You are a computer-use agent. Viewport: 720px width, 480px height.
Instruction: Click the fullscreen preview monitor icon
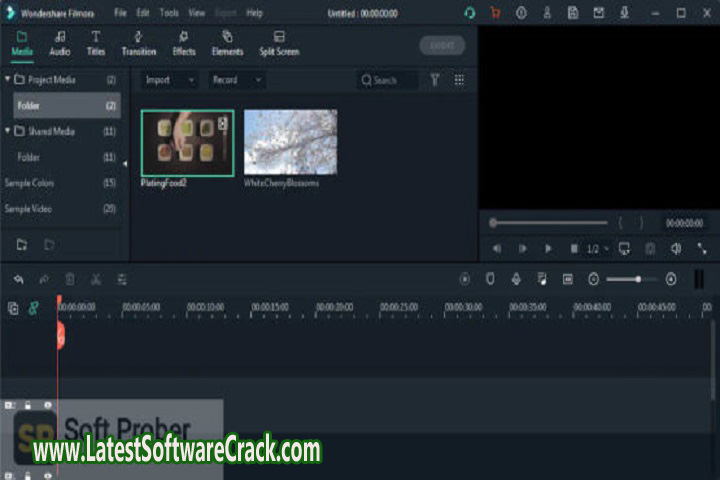coord(624,248)
